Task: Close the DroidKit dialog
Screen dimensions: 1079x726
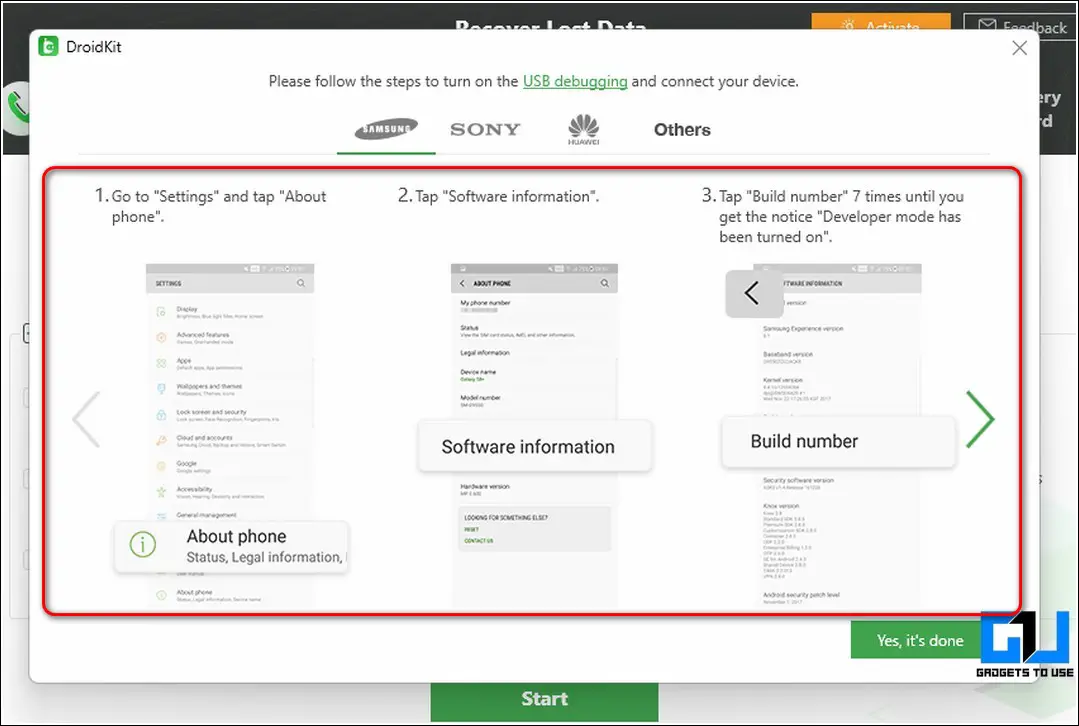Action: tap(1020, 47)
